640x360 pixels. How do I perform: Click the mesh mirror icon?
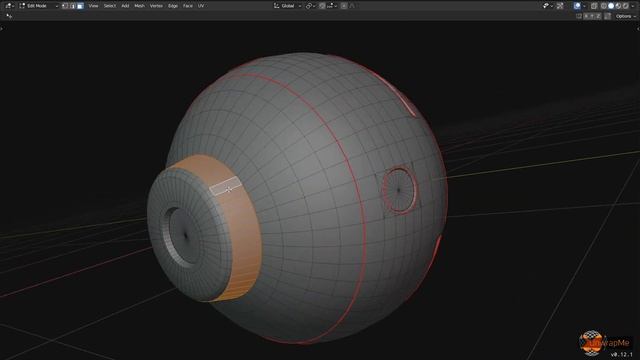click(x=579, y=16)
